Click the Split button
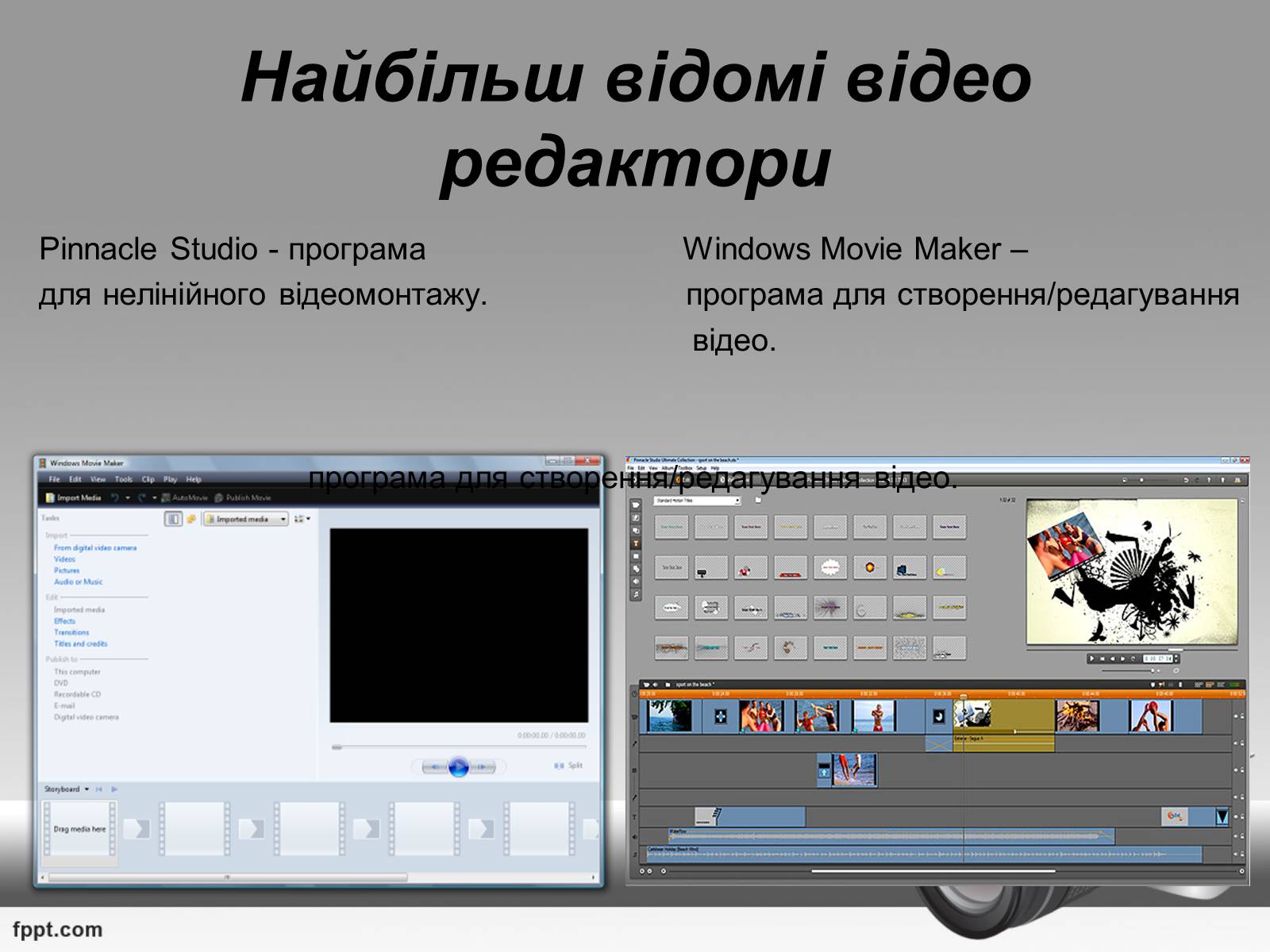The image size is (1270, 952). 568,765
